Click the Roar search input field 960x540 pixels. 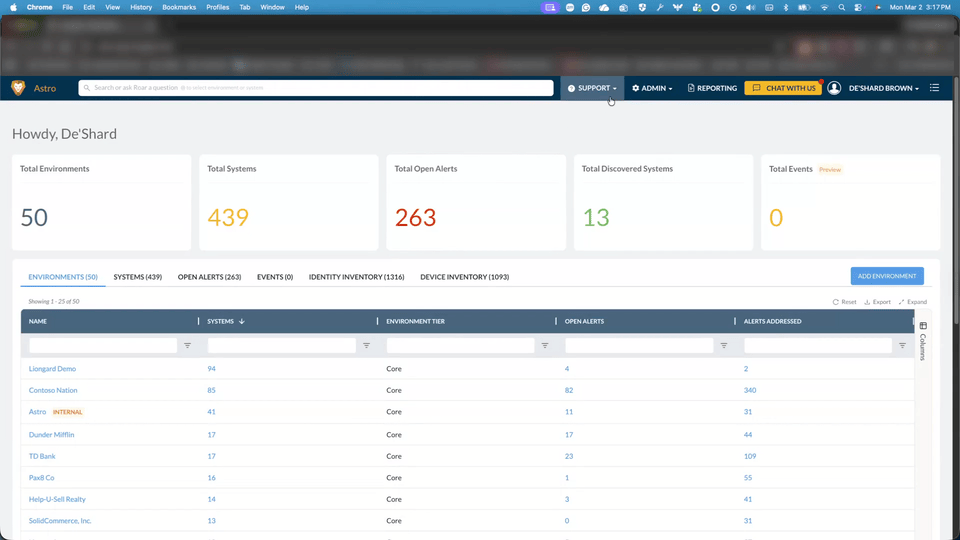(x=316, y=88)
